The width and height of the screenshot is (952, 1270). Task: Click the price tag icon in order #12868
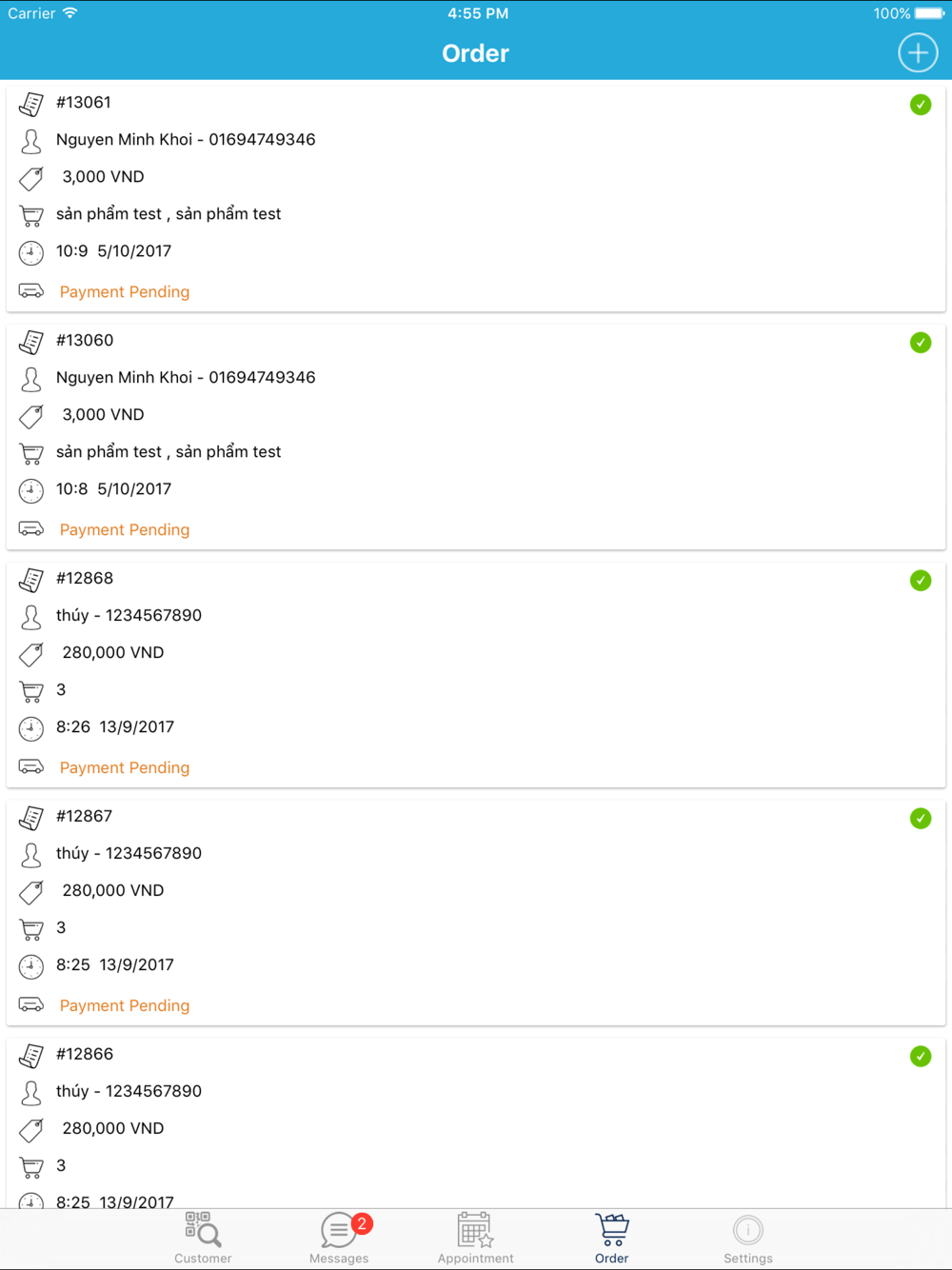coord(31,654)
